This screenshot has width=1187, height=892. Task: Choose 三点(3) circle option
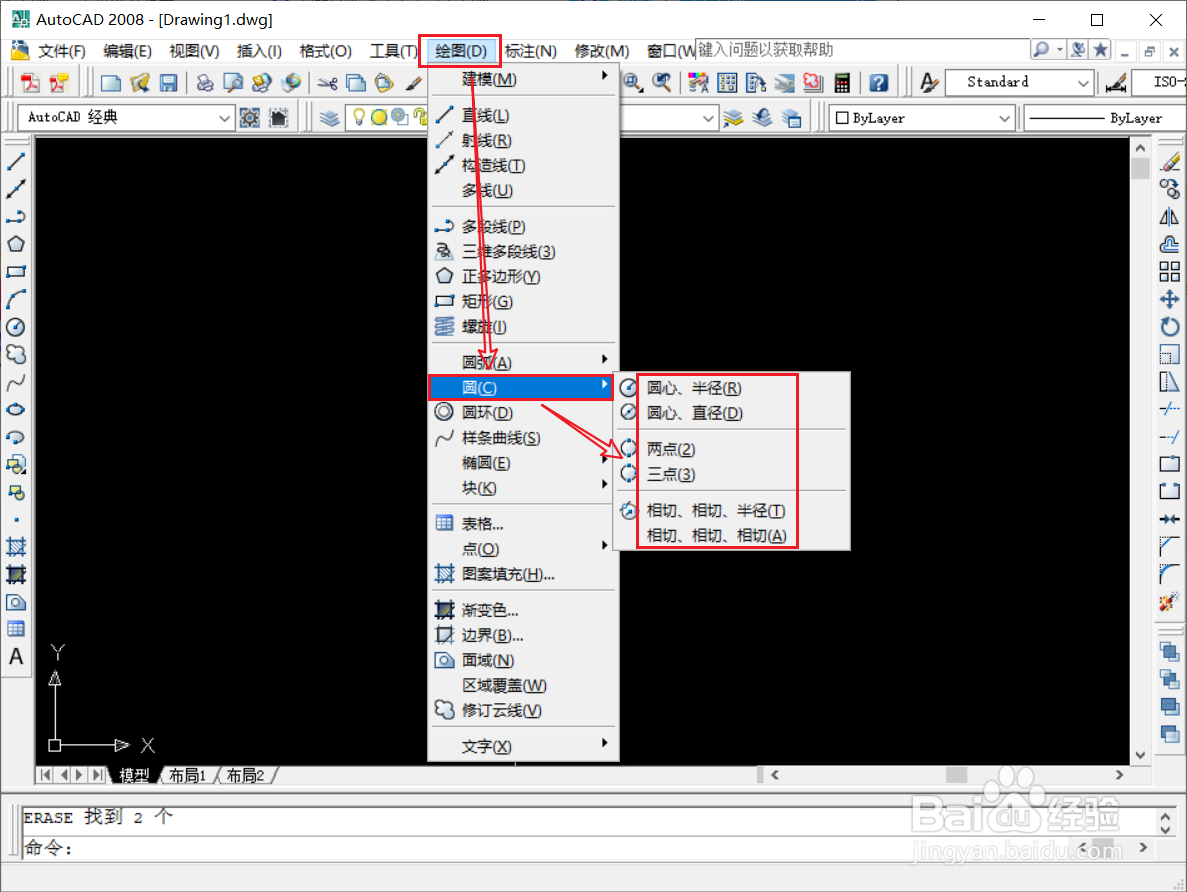pos(731,474)
